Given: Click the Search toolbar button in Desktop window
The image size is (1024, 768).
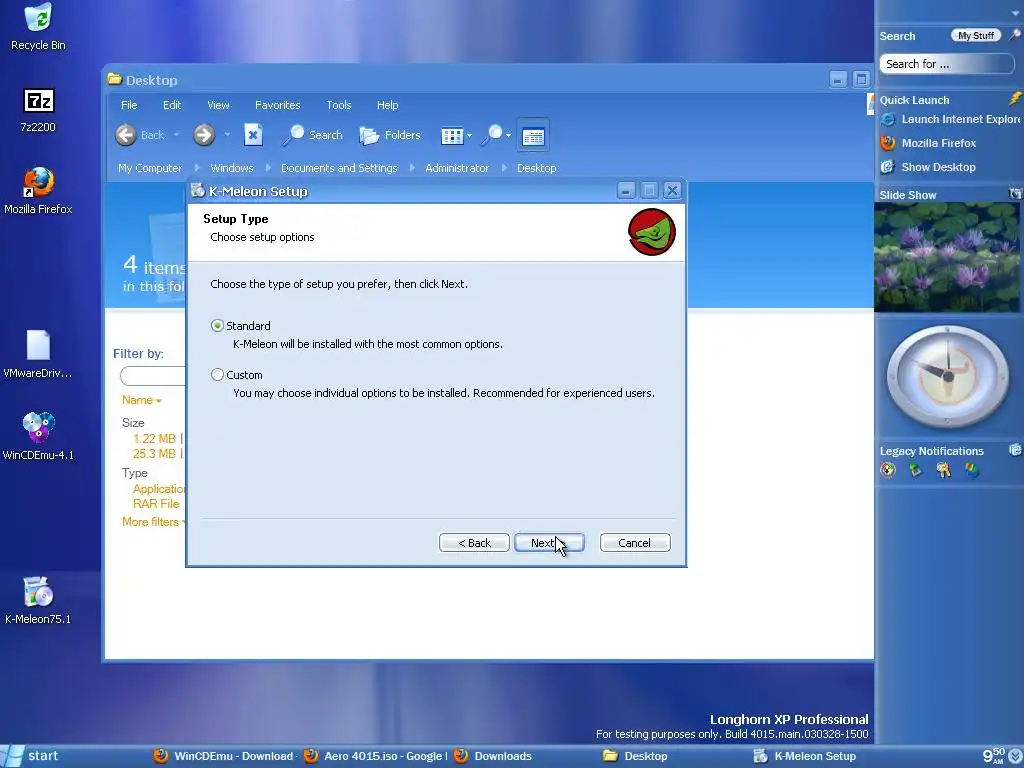Looking at the screenshot, I should 313,135.
